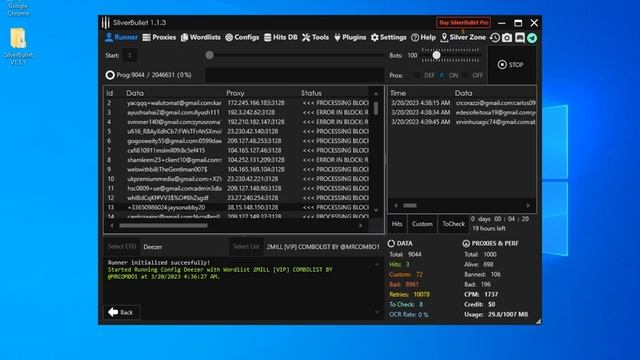Image resolution: width=640 pixels, height=360 pixels.
Task: Open the Settings tab
Action: coord(389,38)
